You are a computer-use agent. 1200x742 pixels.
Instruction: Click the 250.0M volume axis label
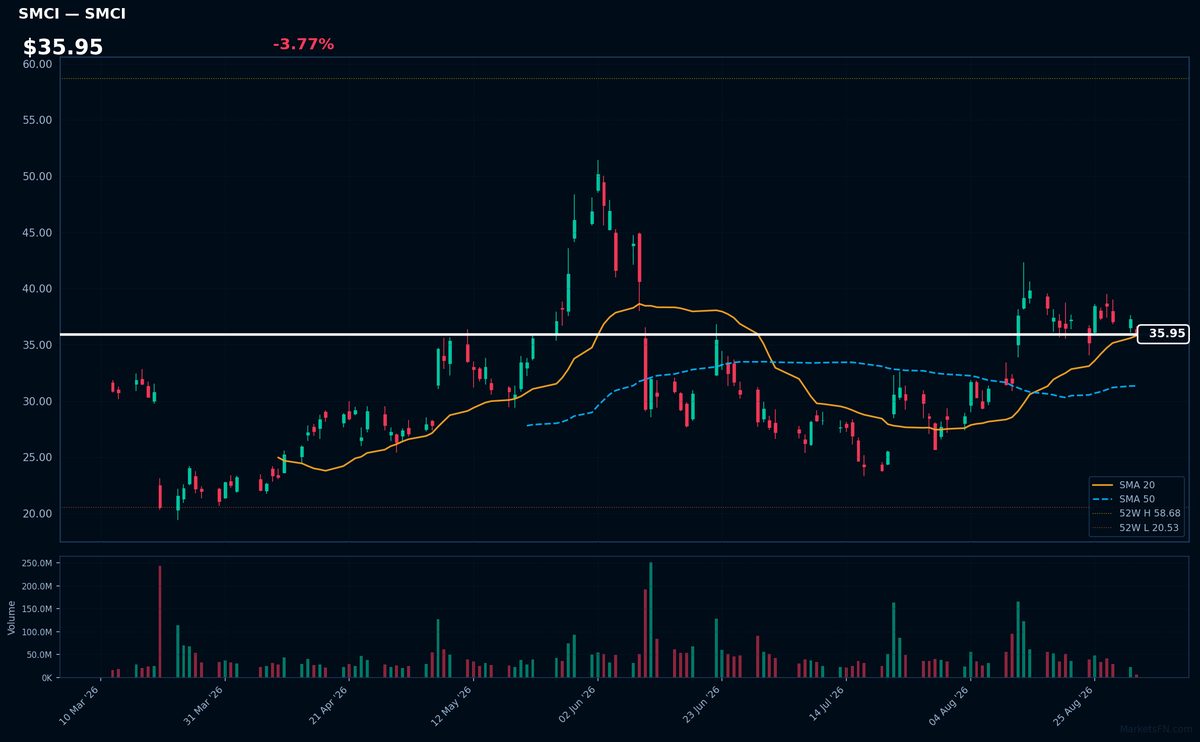click(37, 564)
